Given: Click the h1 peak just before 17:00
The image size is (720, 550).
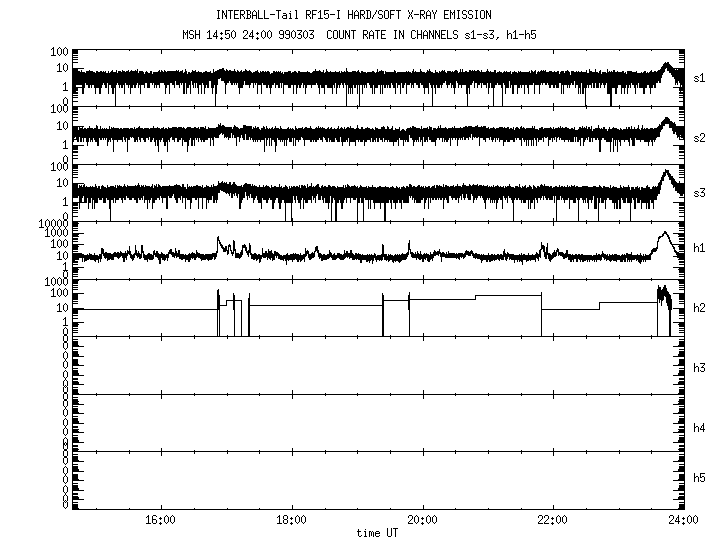Looking at the screenshot, I should tap(219, 239).
